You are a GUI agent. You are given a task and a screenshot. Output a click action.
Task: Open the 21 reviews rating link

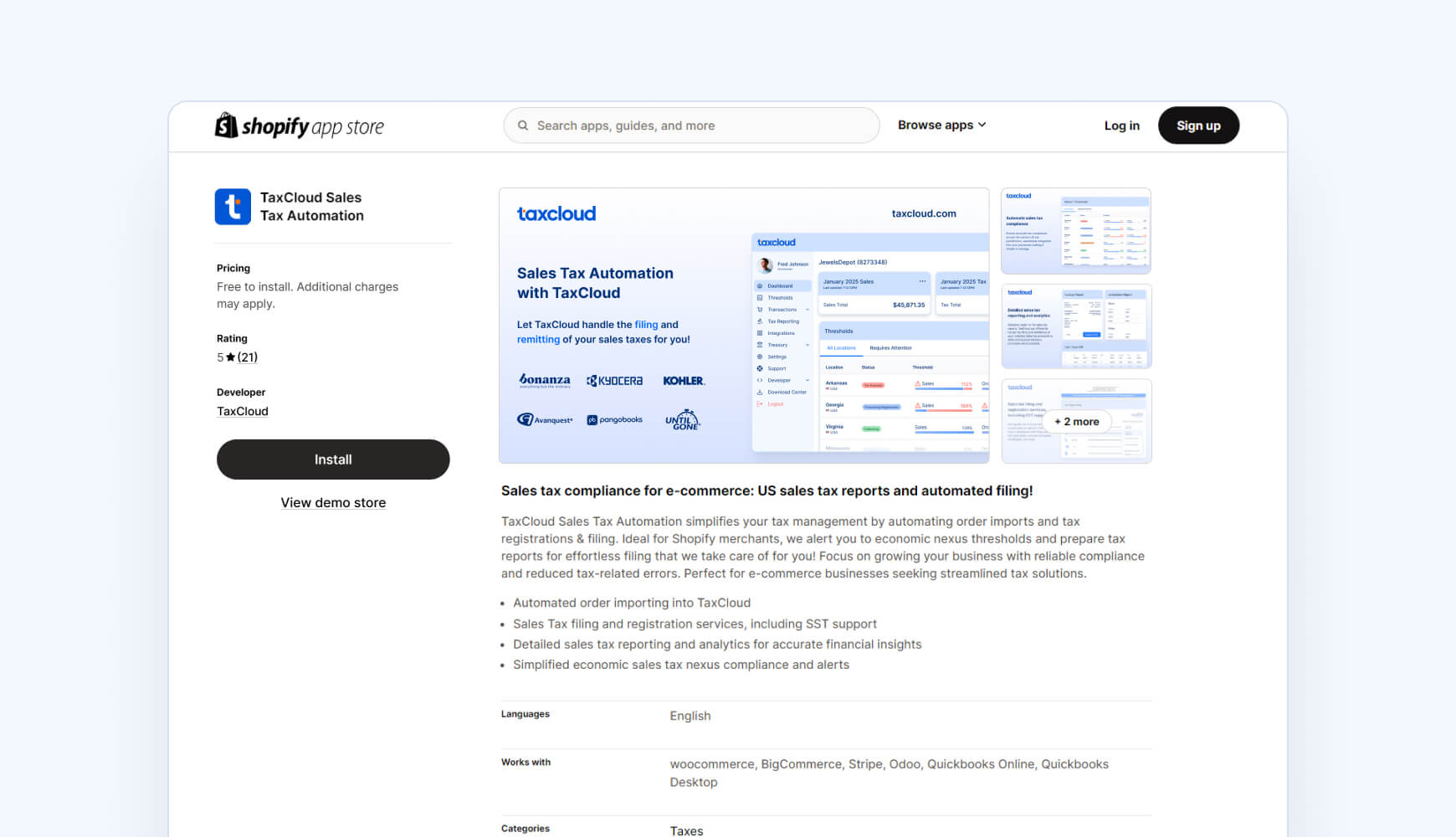pos(248,357)
